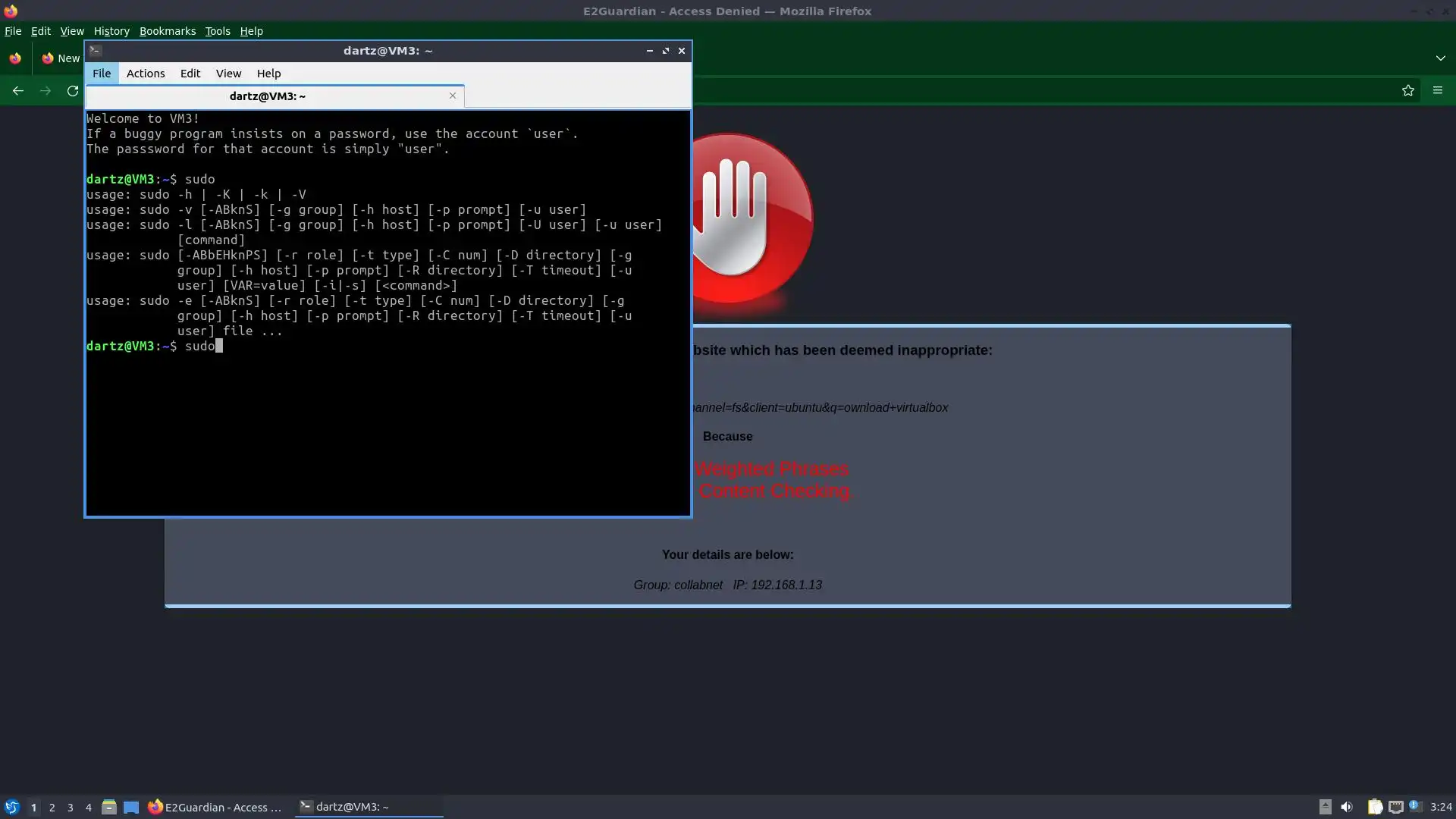Click the Firefox reload page icon

pyautogui.click(x=73, y=91)
